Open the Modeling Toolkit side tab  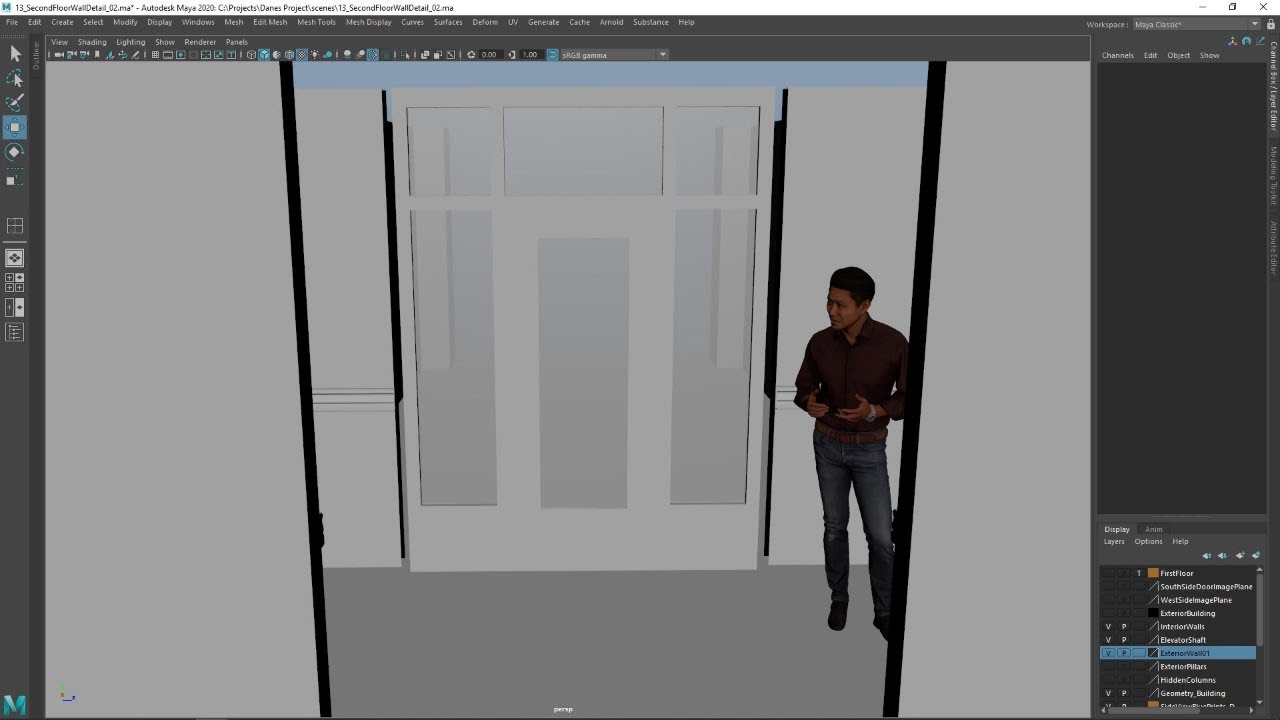[1274, 175]
